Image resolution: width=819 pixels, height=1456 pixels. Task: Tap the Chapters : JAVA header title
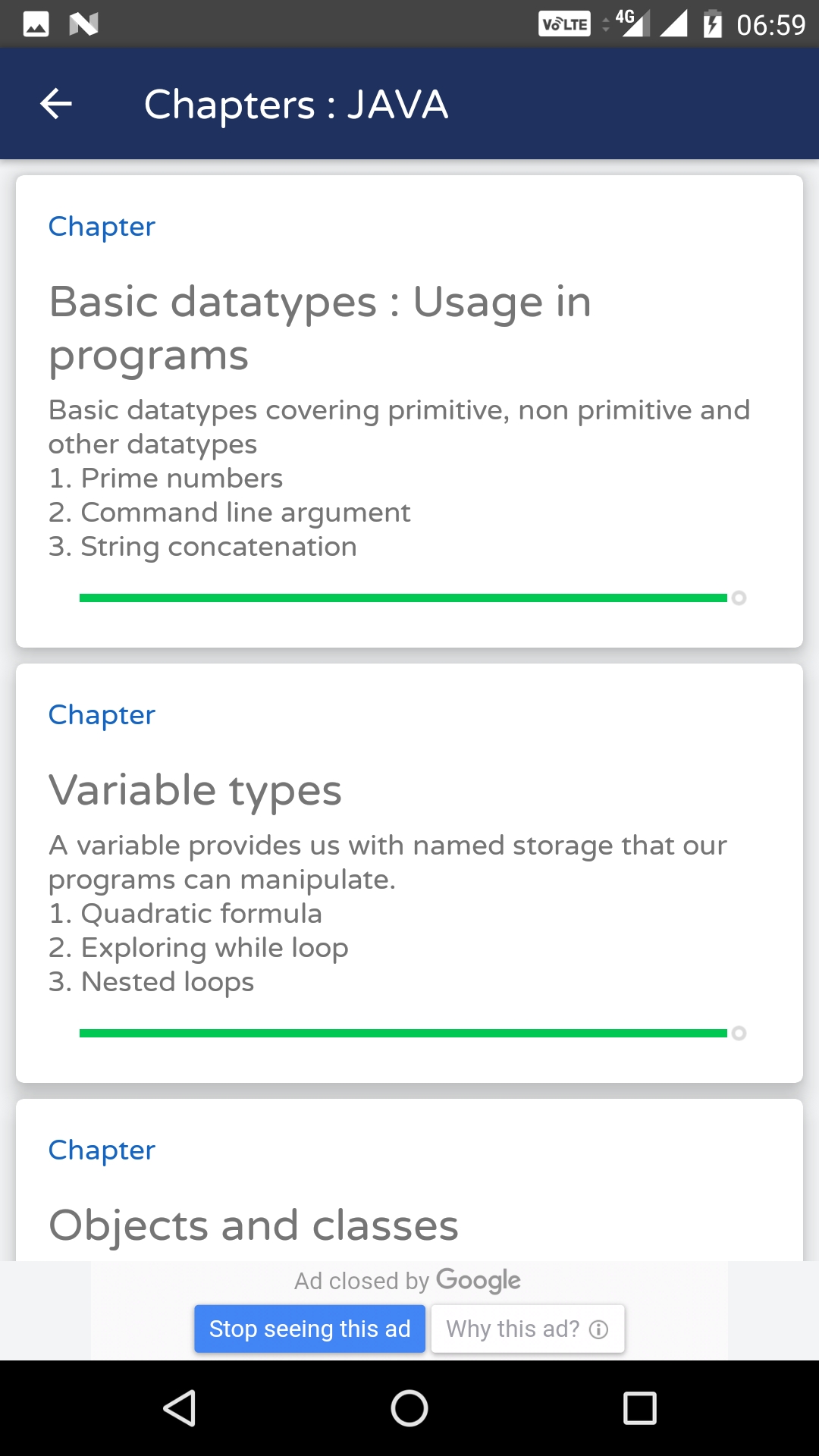pyautogui.click(x=296, y=104)
